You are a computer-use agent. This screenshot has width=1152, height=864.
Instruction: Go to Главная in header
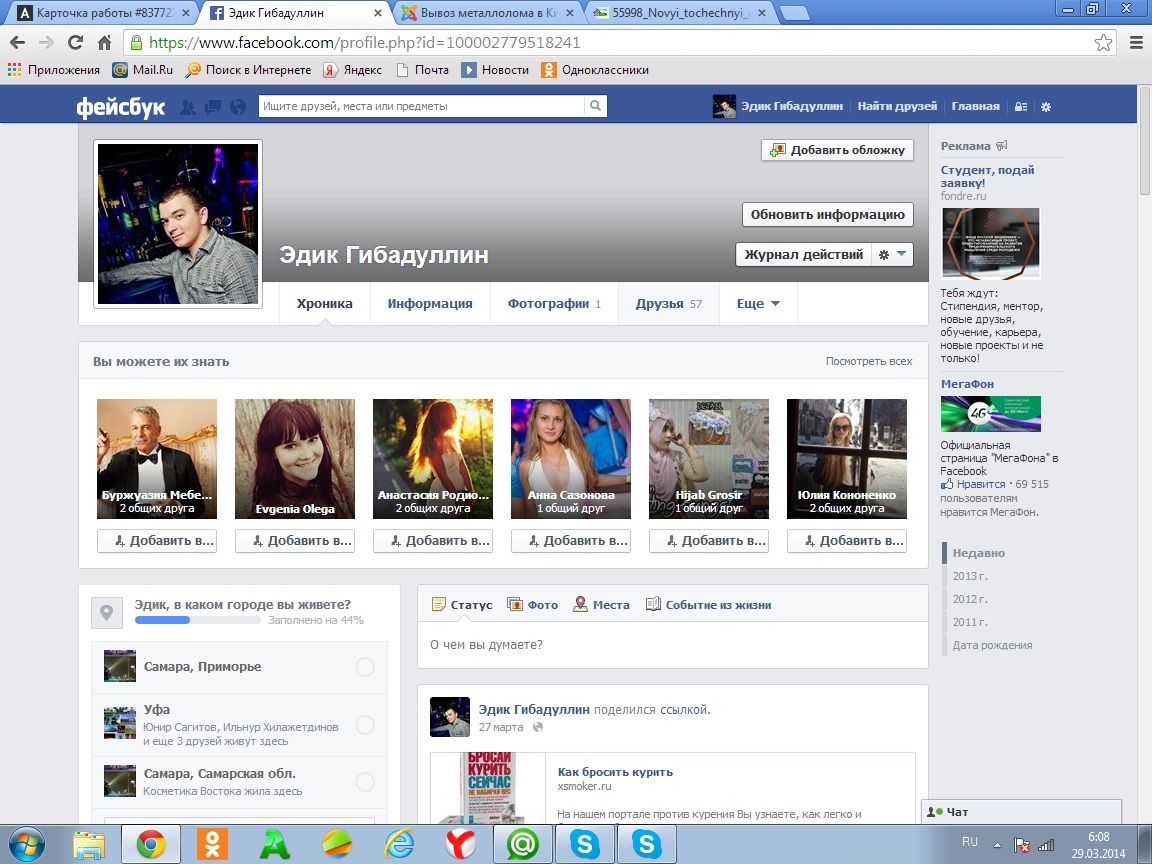(975, 107)
